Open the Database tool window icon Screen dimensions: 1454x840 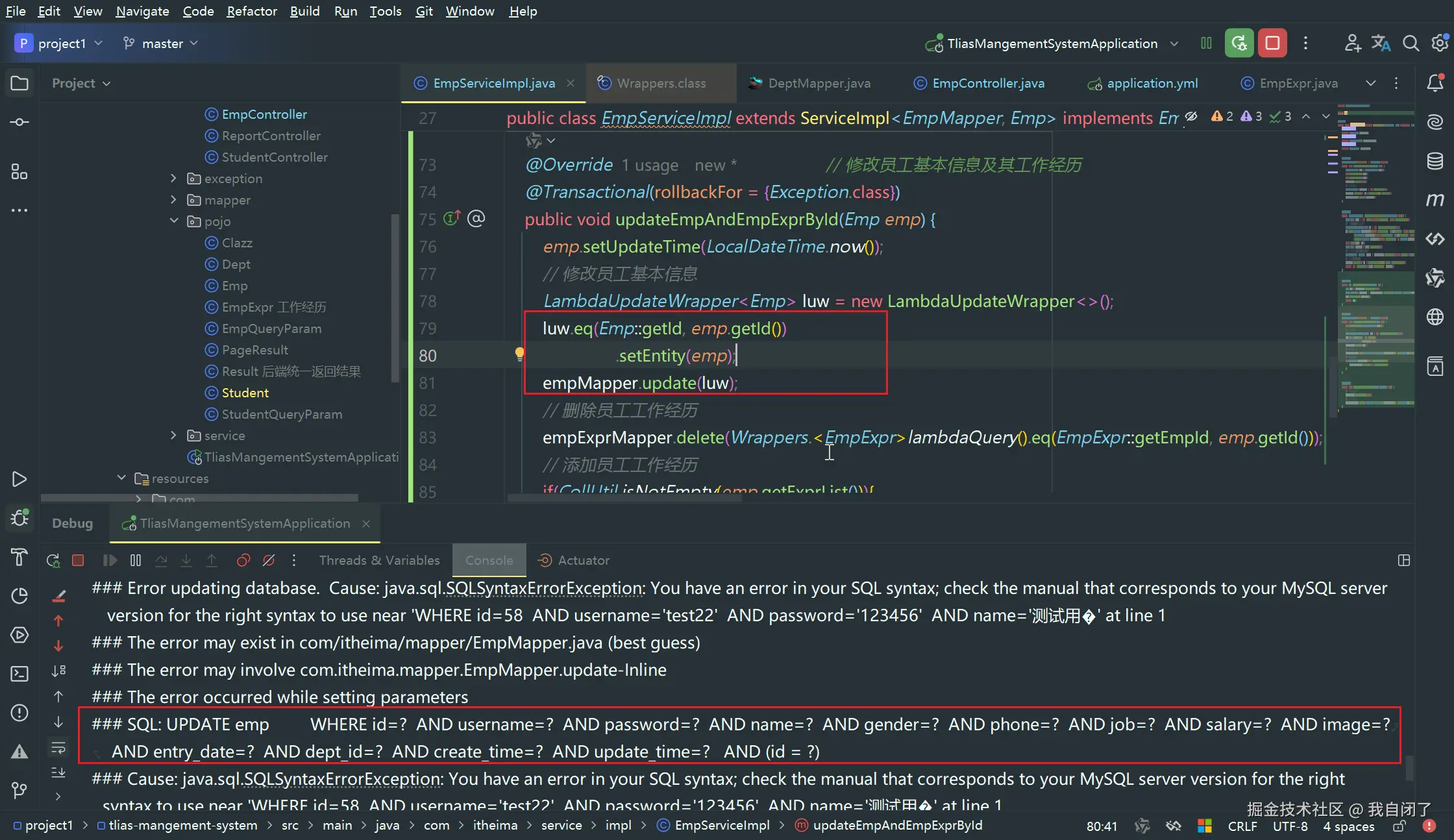pyautogui.click(x=1435, y=160)
